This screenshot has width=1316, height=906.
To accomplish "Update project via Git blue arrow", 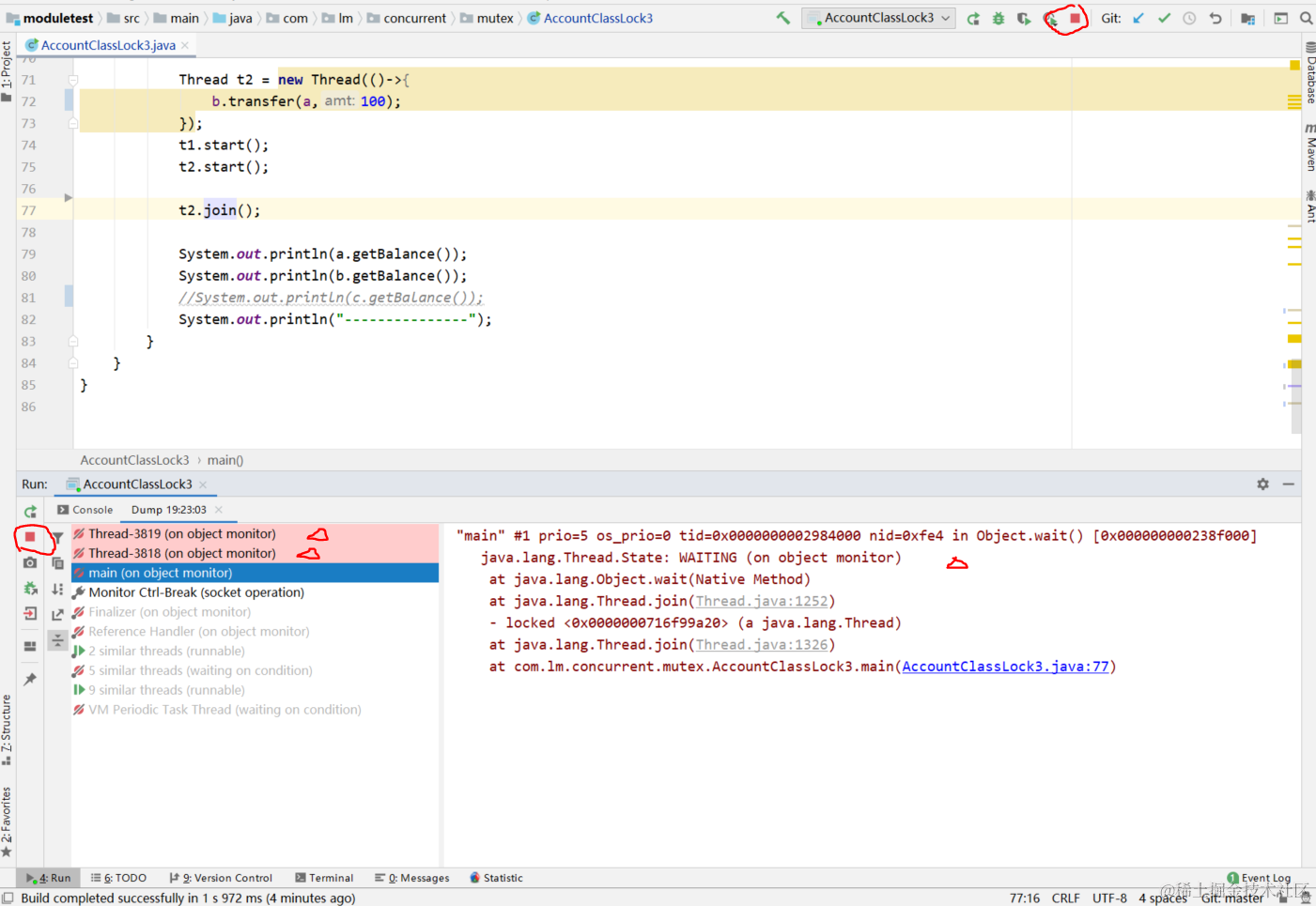I will click(1138, 18).
